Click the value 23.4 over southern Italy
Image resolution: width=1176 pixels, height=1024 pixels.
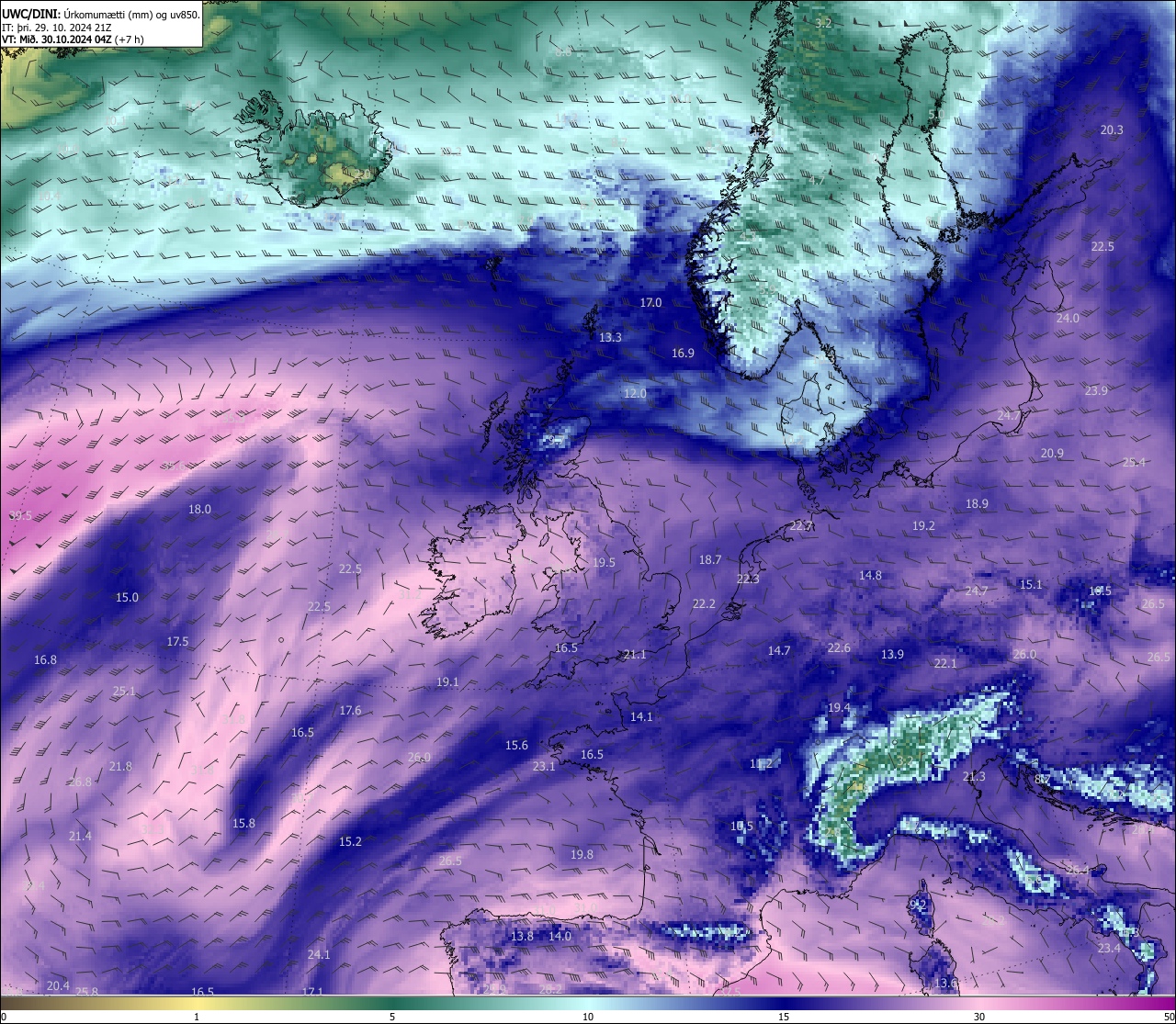click(1109, 948)
